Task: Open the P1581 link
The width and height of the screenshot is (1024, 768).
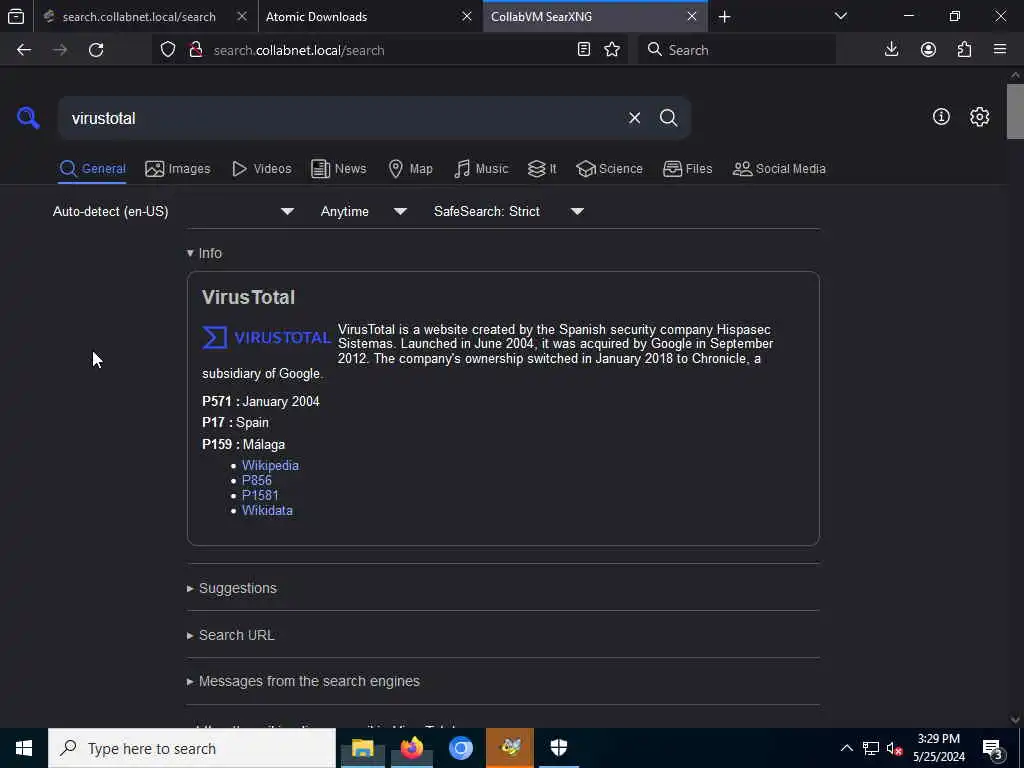Action: pyautogui.click(x=260, y=495)
